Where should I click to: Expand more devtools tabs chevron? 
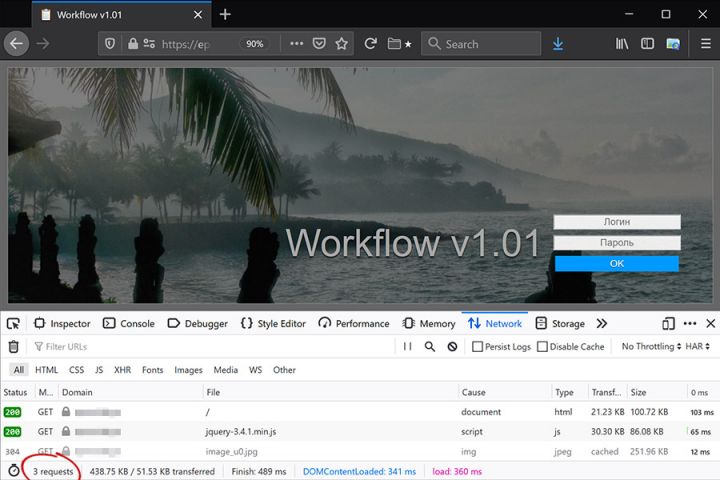pos(602,324)
